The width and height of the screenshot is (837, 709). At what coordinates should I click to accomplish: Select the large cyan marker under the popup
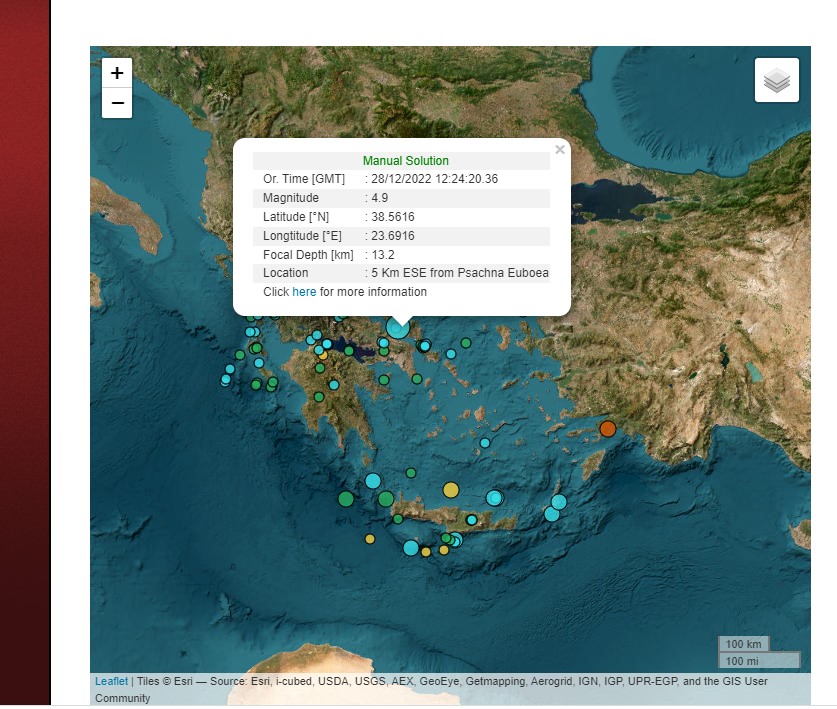click(x=397, y=328)
